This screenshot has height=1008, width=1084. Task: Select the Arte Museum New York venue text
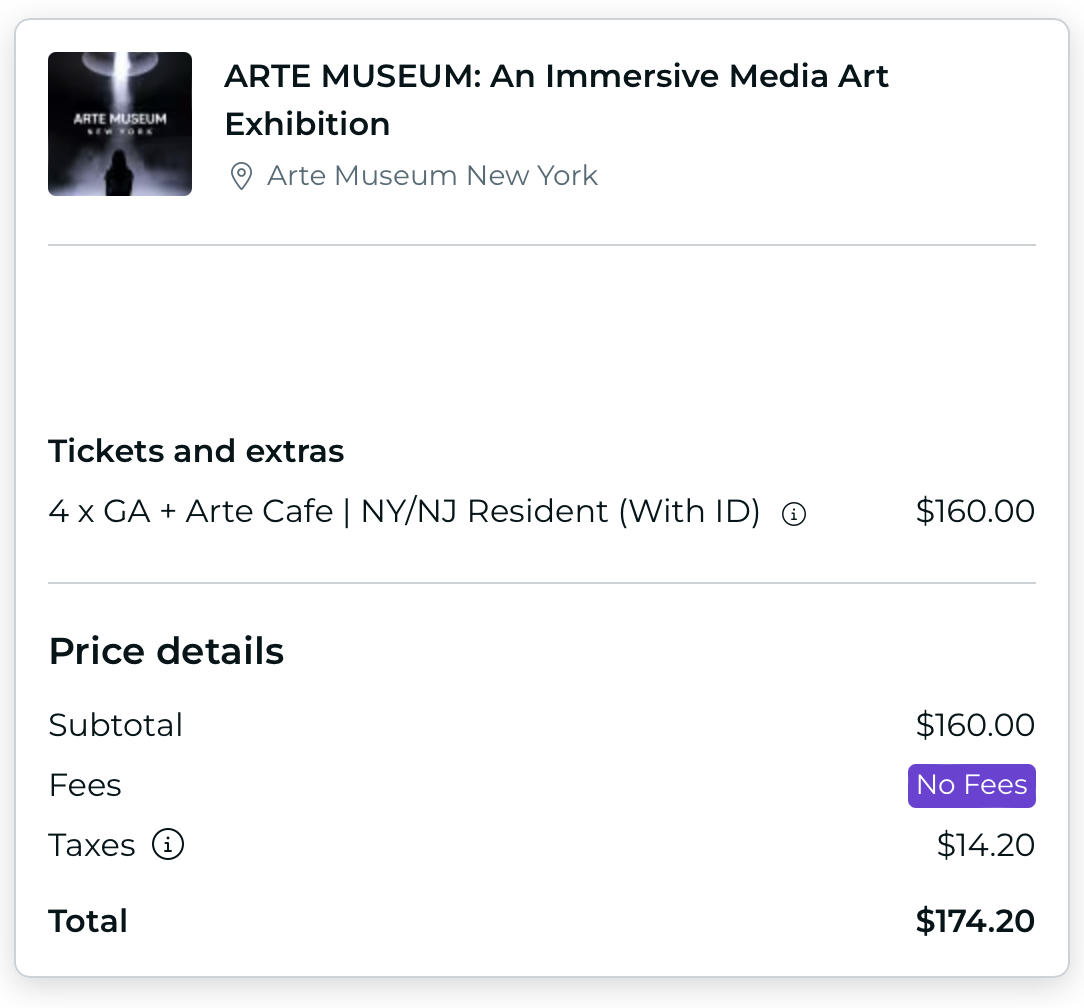(432, 176)
